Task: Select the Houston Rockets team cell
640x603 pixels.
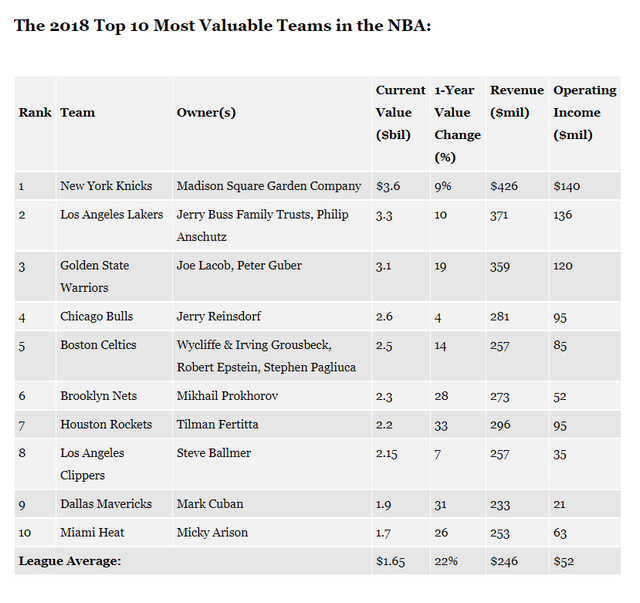Action: pos(106,424)
